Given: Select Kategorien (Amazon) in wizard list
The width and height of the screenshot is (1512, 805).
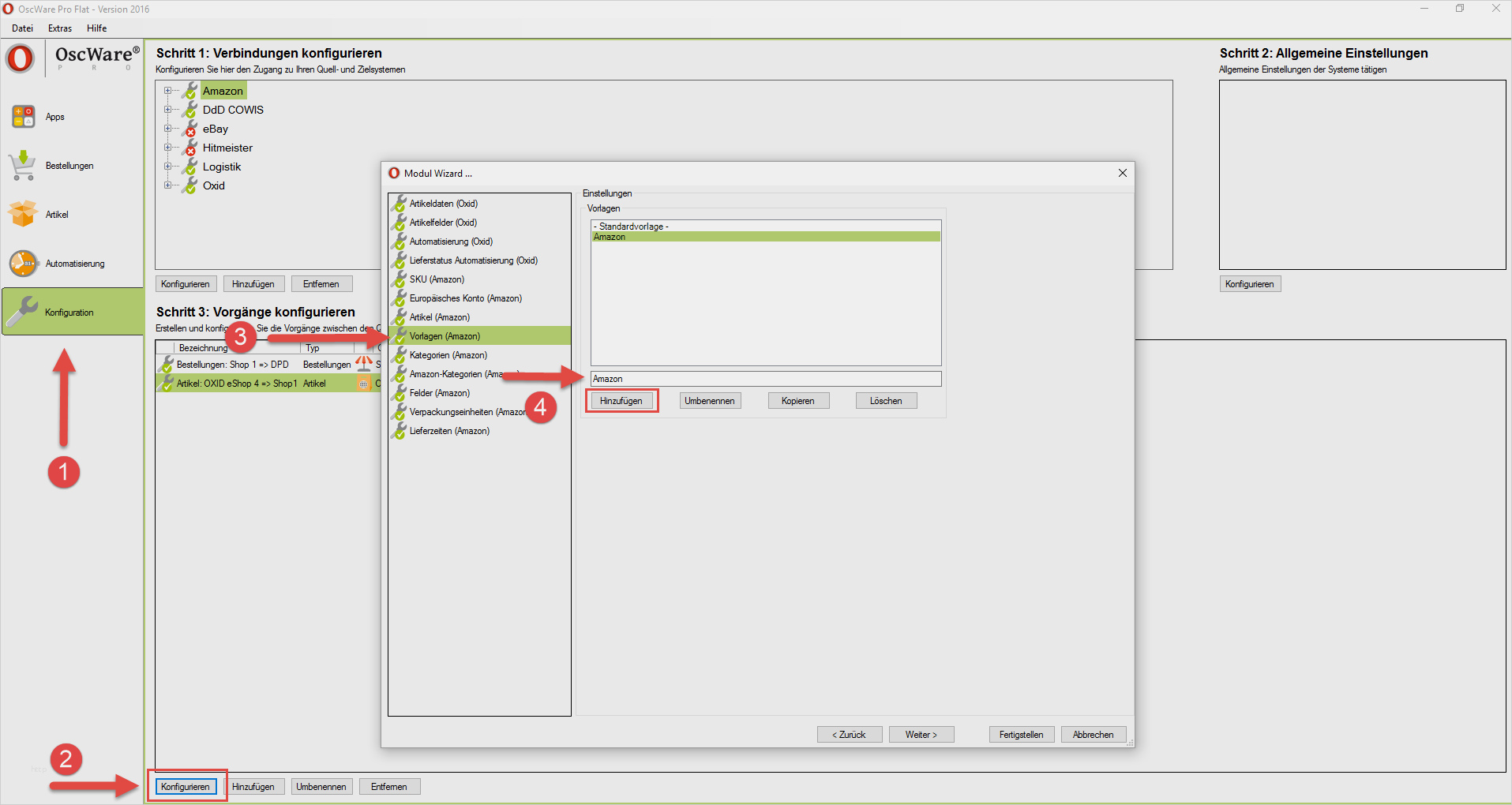Looking at the screenshot, I should 448,355.
